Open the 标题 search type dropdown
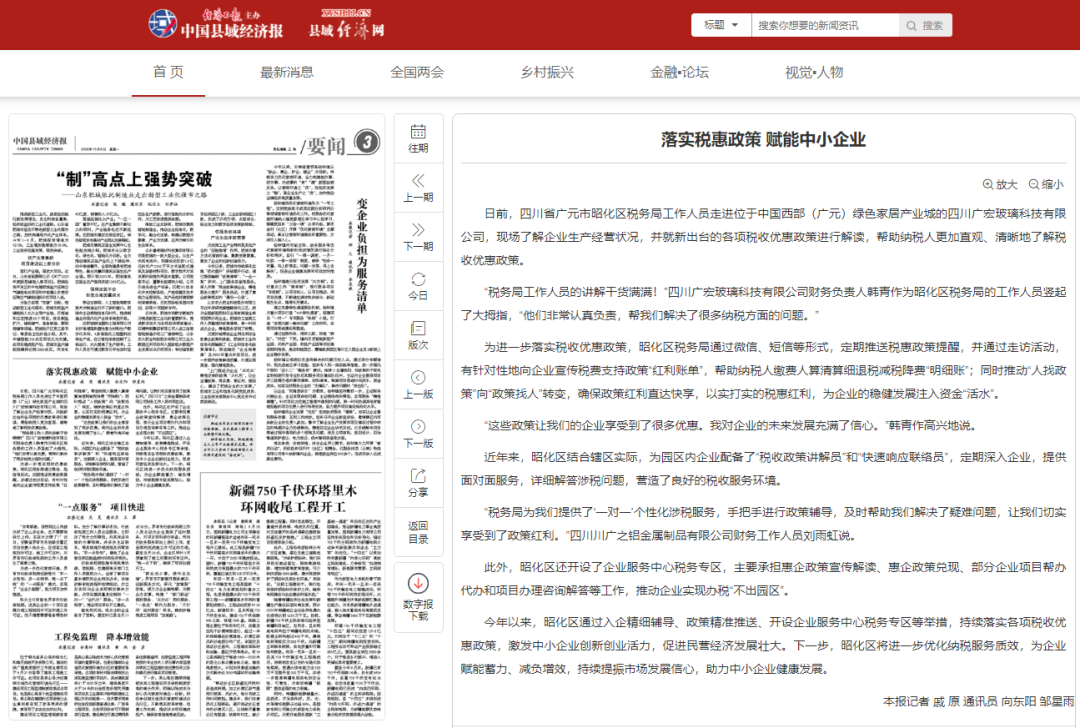The width and height of the screenshot is (1080, 728). click(x=721, y=25)
